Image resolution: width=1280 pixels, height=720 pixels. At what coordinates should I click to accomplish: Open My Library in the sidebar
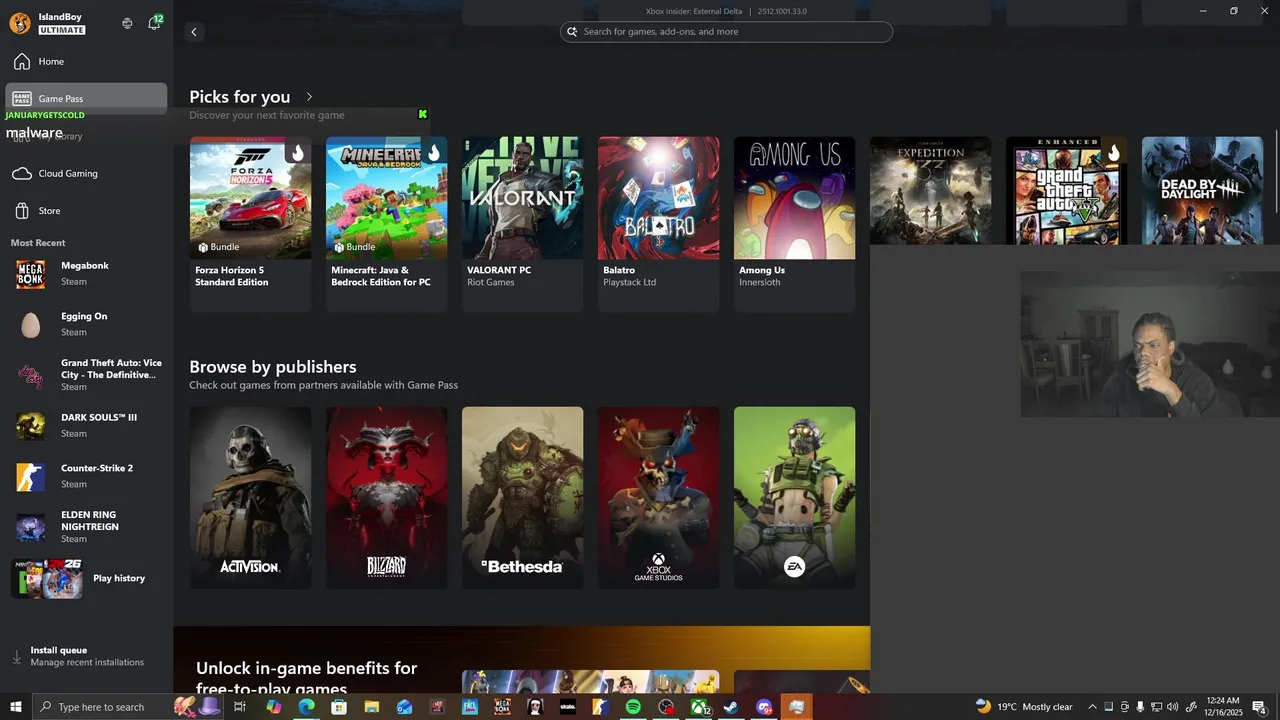(x=86, y=136)
